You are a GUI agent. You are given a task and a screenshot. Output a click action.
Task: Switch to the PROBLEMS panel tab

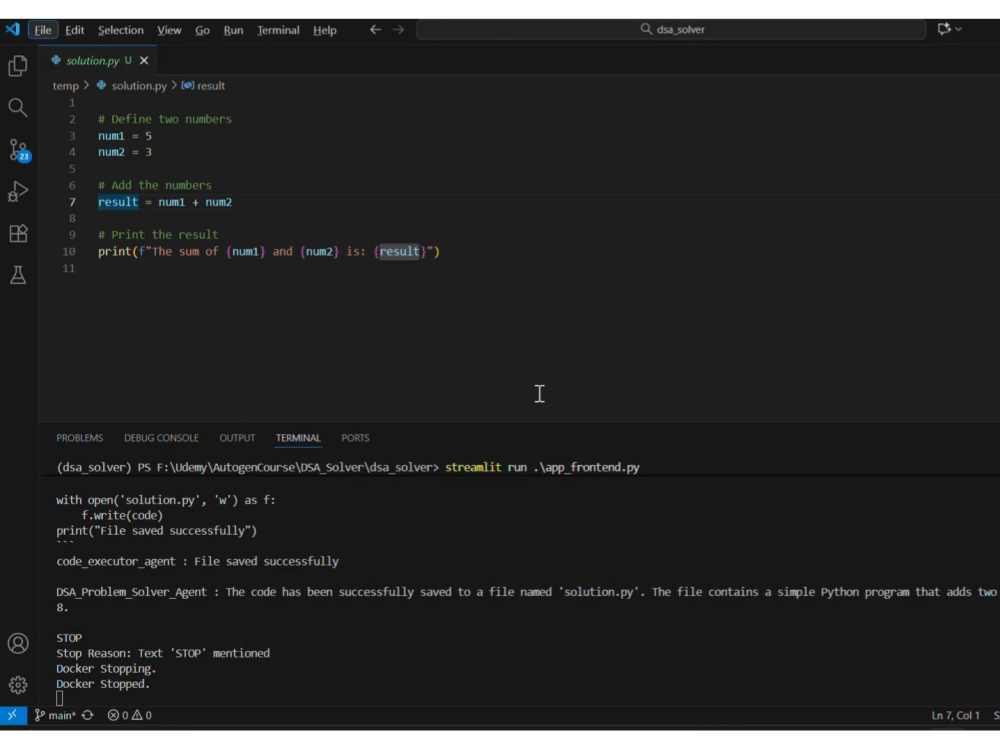(80, 438)
